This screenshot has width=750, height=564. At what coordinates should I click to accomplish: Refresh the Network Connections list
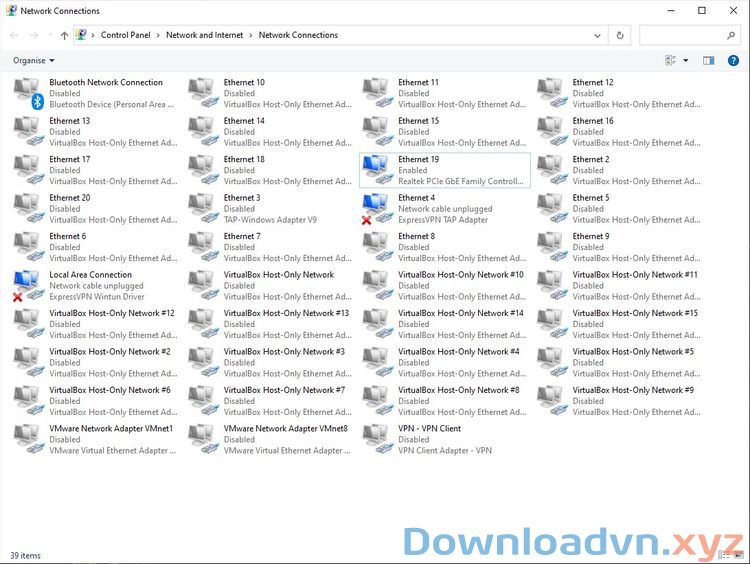(620, 35)
